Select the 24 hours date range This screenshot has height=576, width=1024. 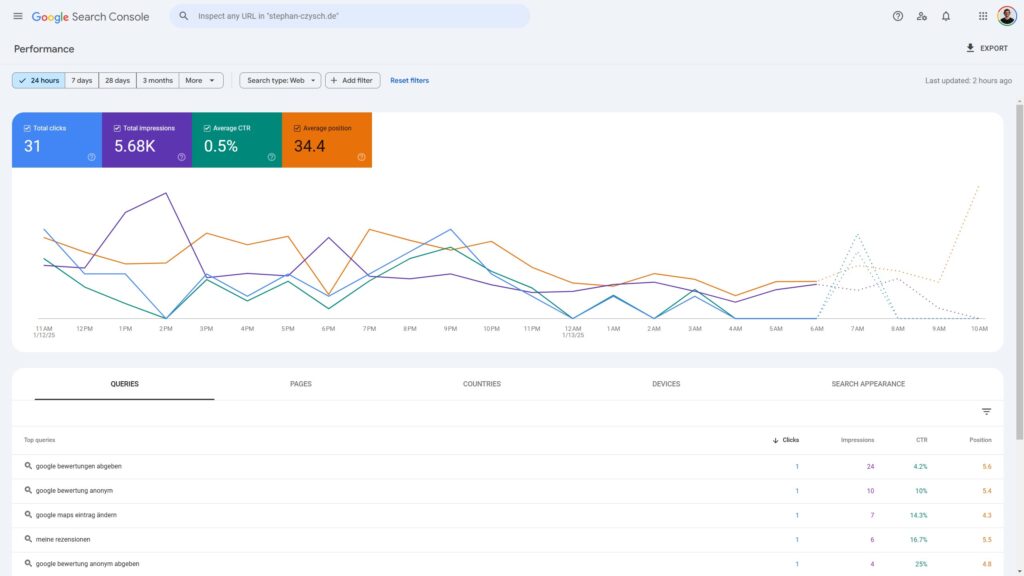tap(39, 80)
